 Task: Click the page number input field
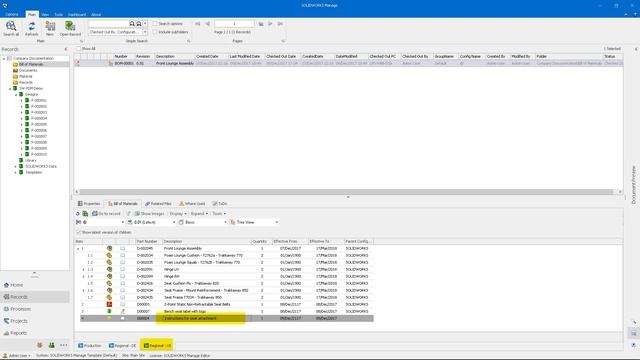coord(234,24)
